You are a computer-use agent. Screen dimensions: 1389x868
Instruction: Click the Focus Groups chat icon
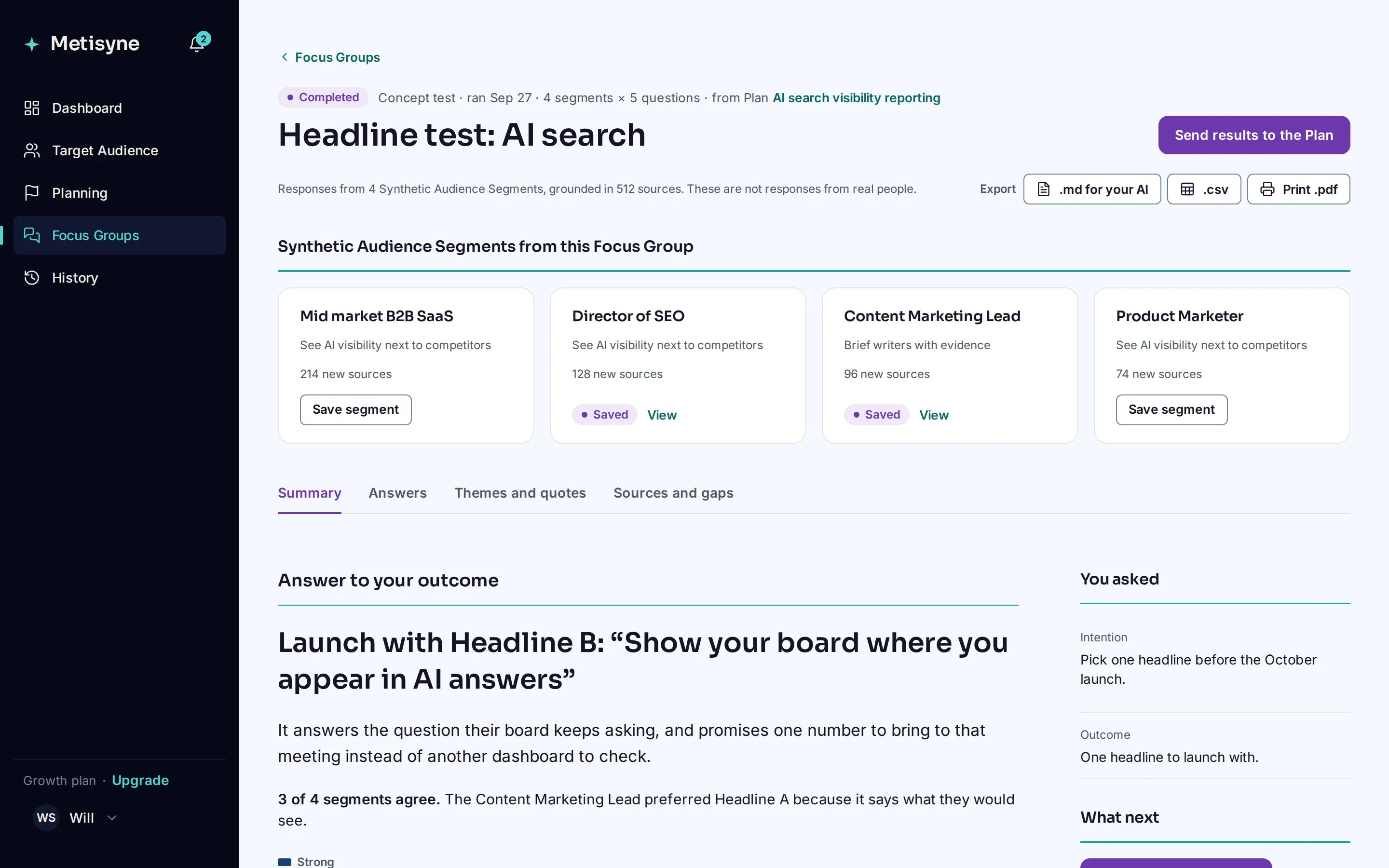click(x=31, y=235)
